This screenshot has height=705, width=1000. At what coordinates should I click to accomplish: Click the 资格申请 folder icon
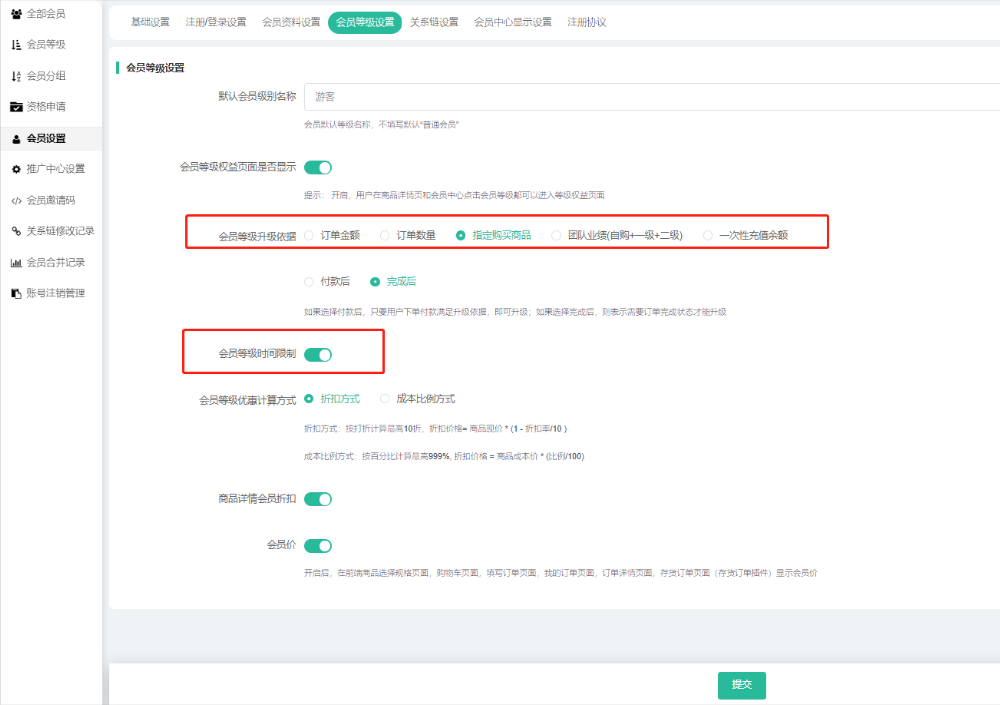(x=16, y=107)
